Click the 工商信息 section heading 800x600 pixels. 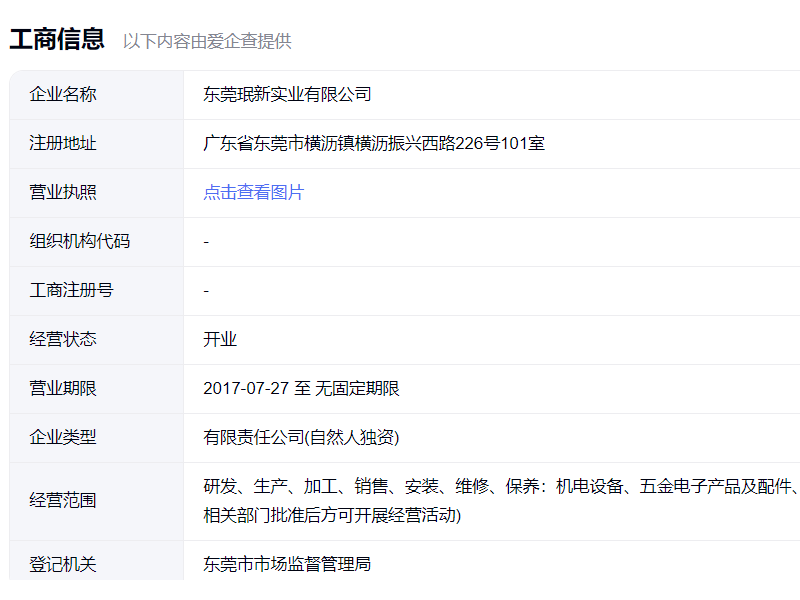tap(57, 39)
